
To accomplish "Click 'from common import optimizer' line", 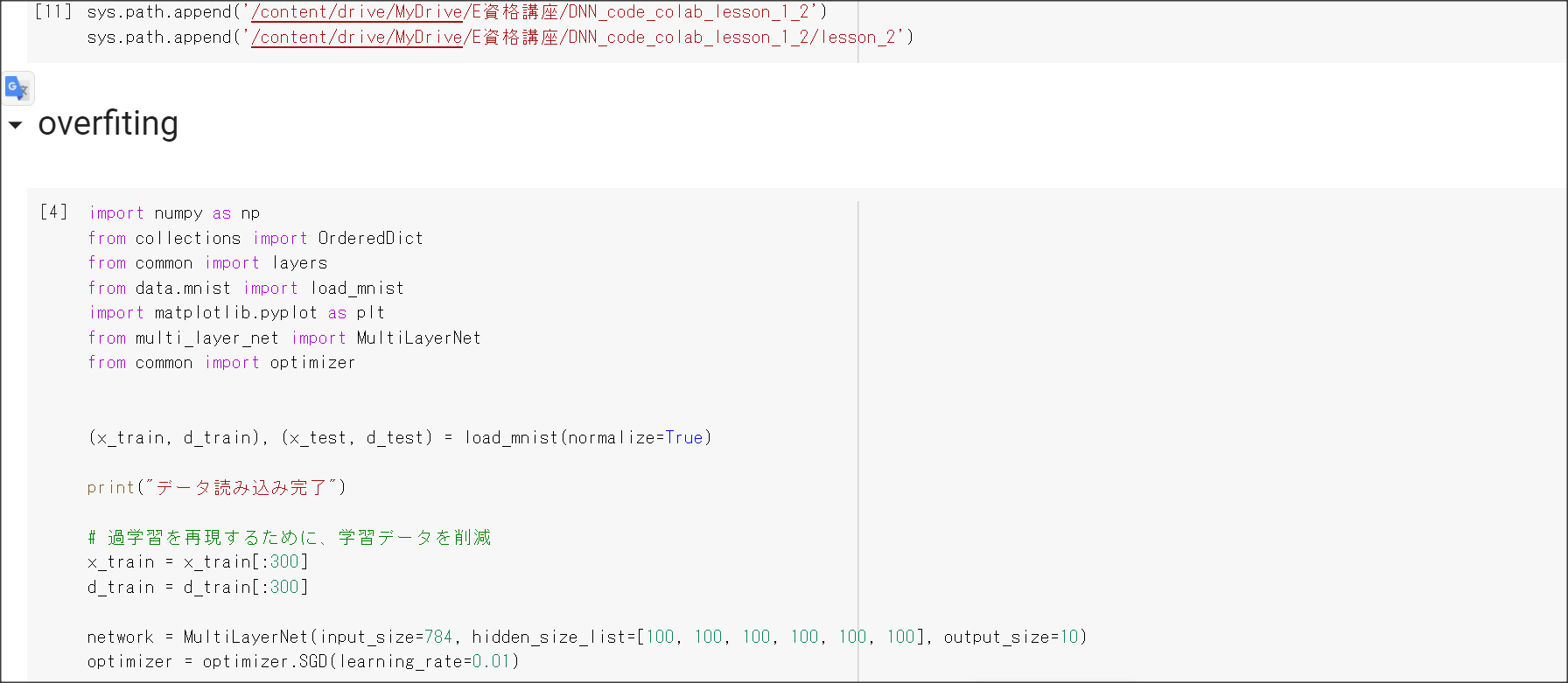I will (x=221, y=363).
